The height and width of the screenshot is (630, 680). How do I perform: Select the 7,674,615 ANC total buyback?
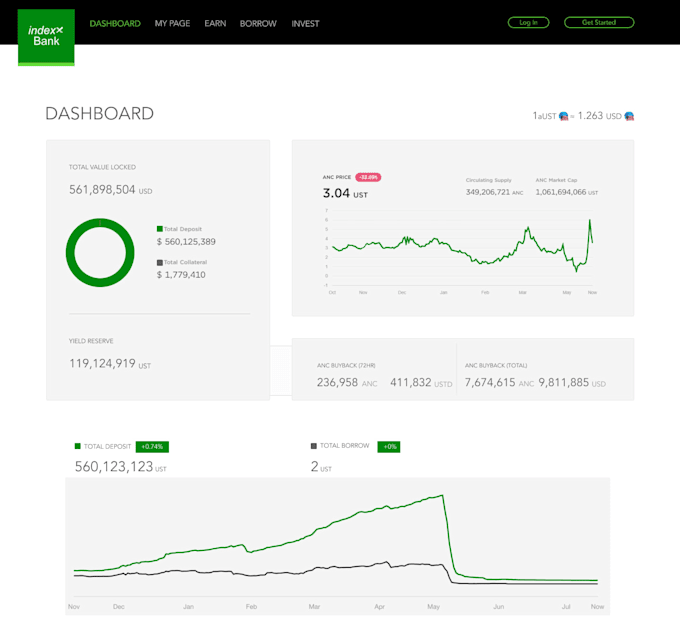pyautogui.click(x=490, y=382)
